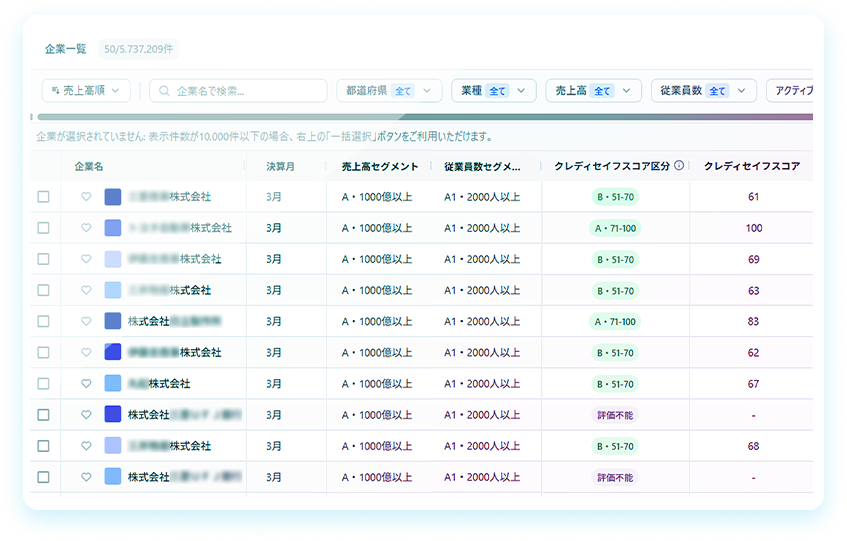Viewport: 847px width, 541px height.
Task: Sort by 売上高セグメント column header
Action: coord(380,166)
